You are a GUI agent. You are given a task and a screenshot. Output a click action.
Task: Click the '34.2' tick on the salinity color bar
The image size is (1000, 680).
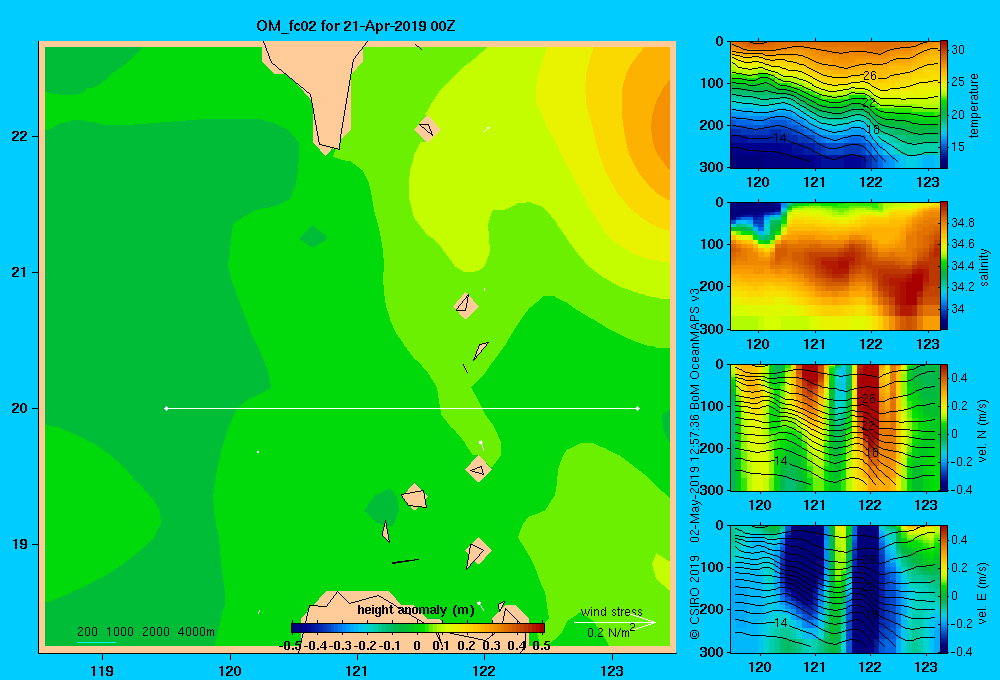click(x=962, y=287)
